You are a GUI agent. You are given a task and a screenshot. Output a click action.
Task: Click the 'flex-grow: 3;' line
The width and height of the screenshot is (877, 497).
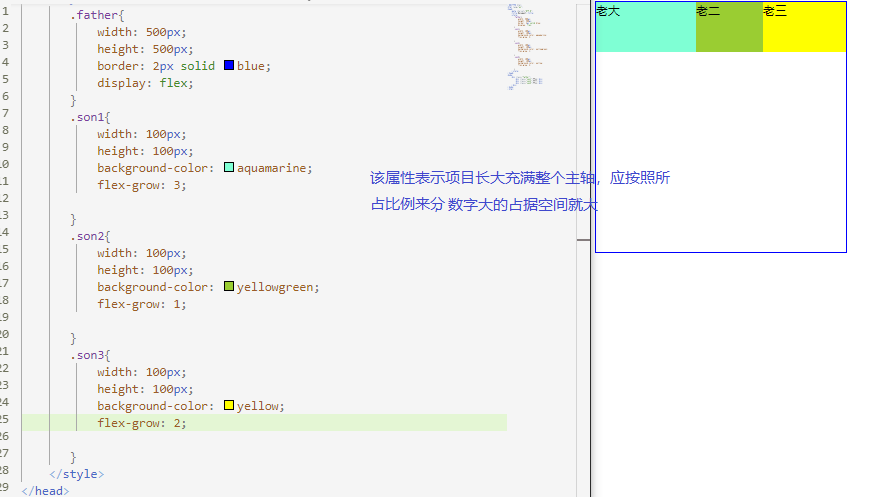click(x=142, y=185)
